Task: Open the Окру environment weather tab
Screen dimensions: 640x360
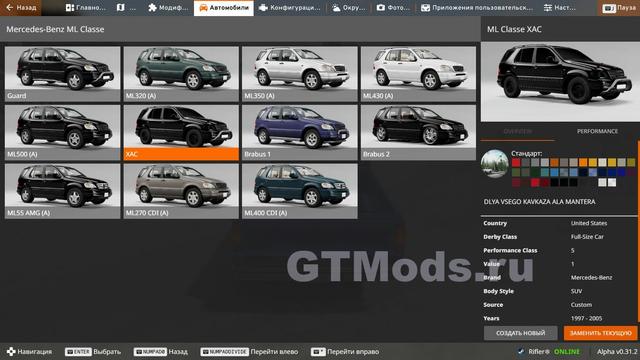Action: [x=349, y=8]
